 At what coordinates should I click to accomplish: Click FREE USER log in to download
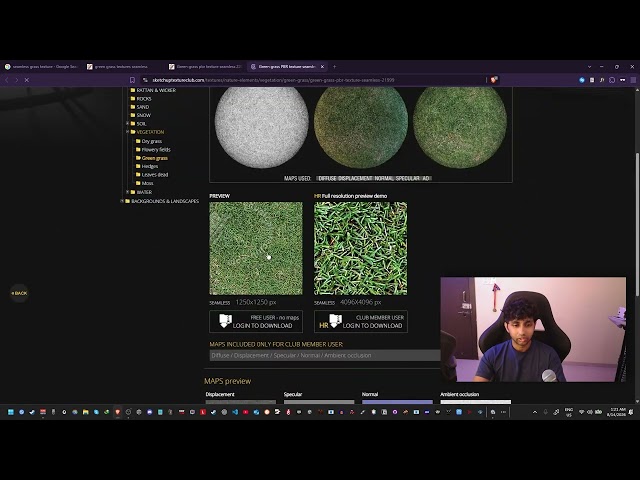[x=256, y=322]
